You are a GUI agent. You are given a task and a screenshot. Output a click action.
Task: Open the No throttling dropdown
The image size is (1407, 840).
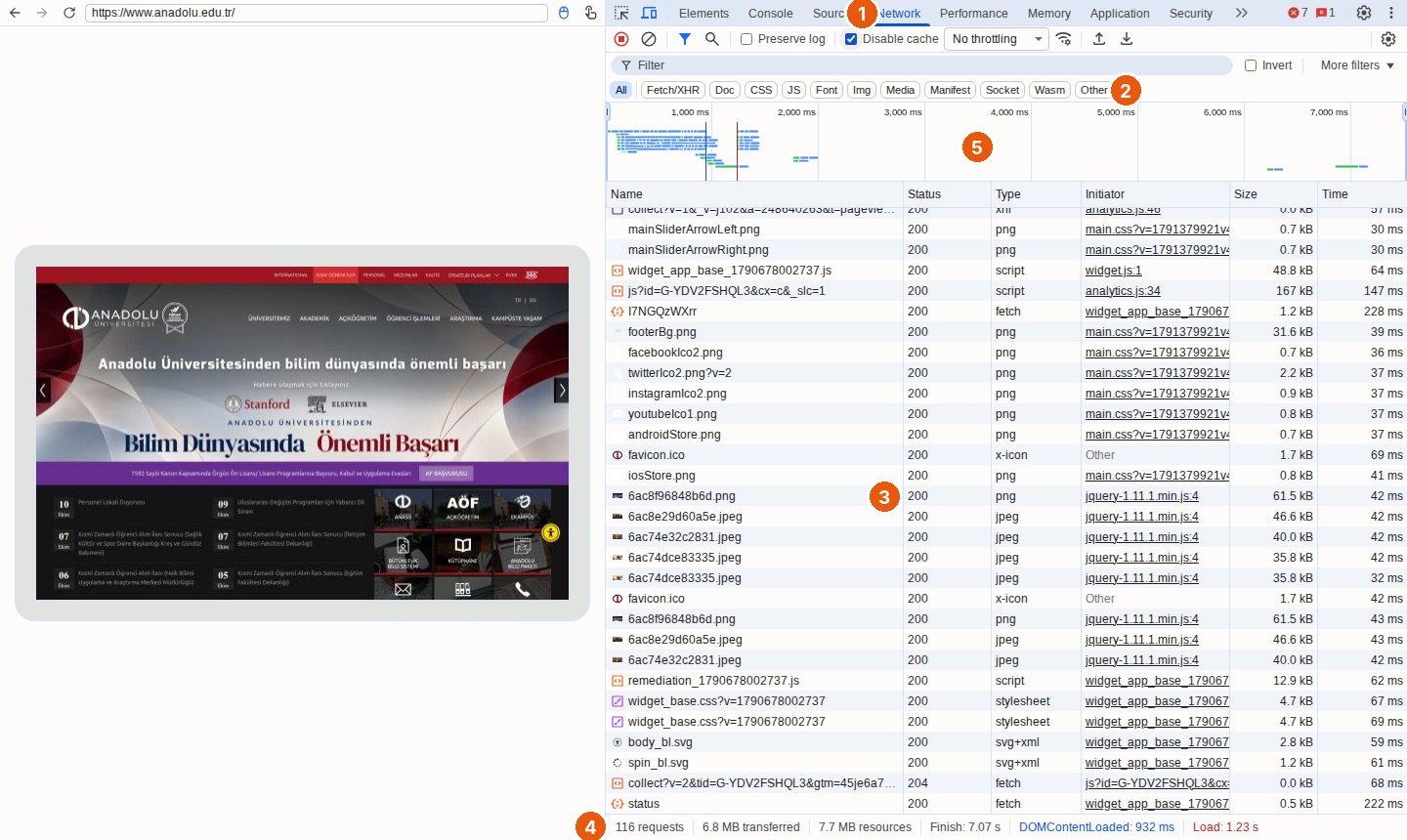996,39
